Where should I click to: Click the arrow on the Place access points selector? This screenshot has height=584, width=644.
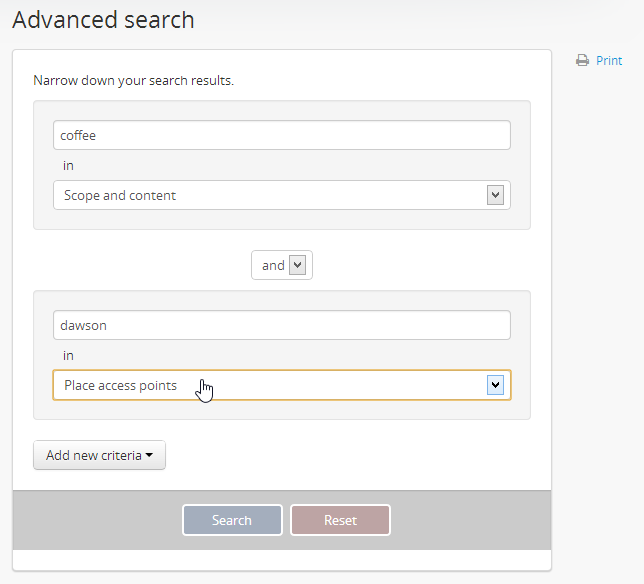pos(494,385)
